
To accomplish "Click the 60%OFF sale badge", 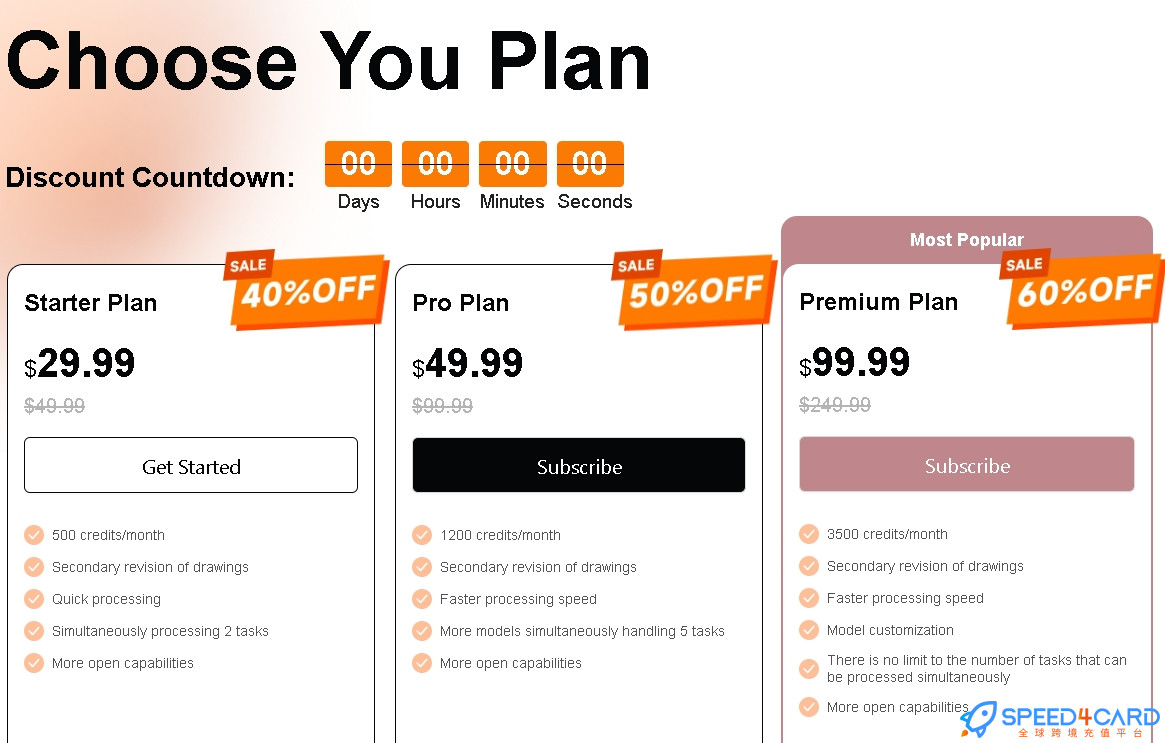I will (1083, 288).
